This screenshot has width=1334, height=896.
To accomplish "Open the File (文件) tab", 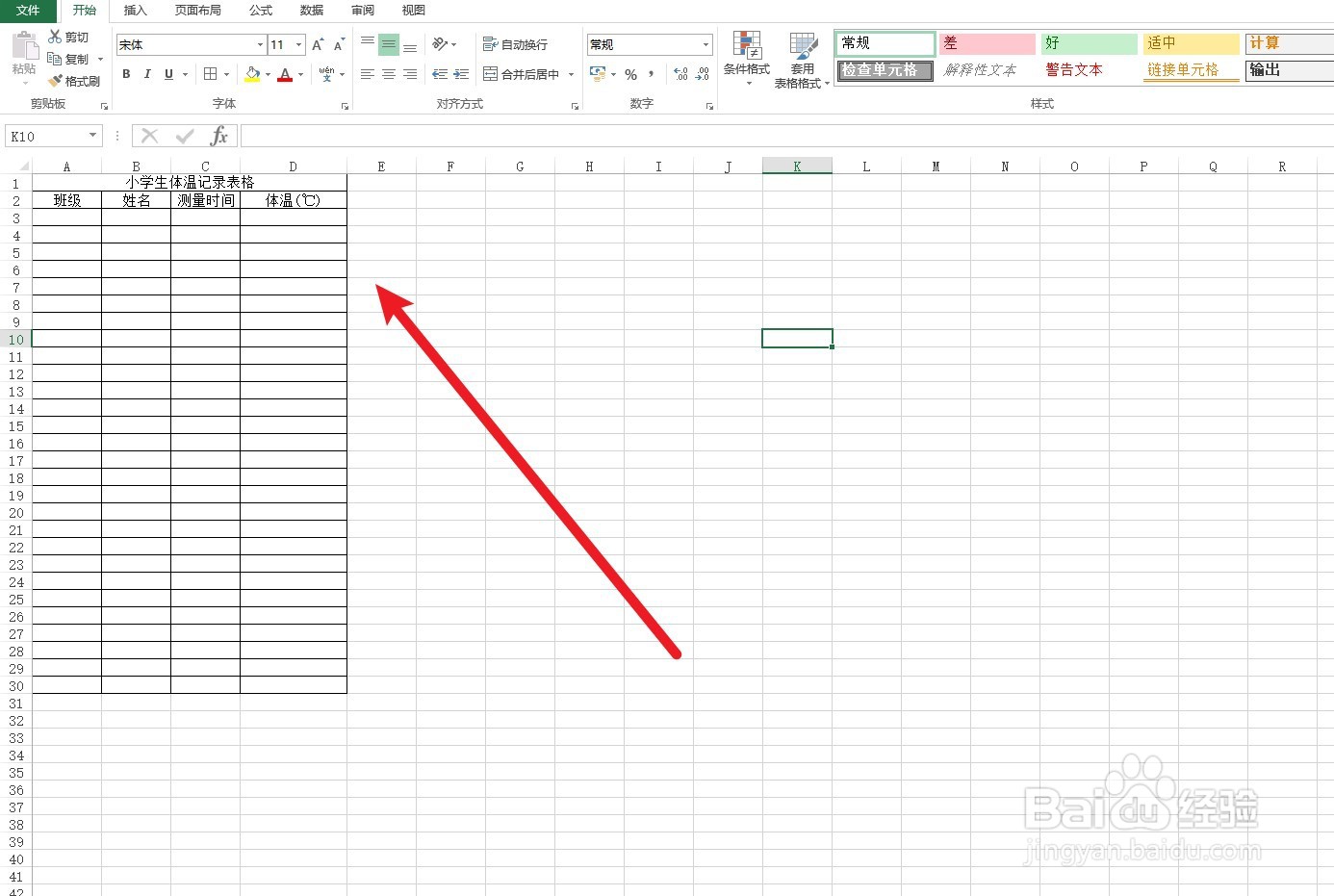I will (x=28, y=10).
